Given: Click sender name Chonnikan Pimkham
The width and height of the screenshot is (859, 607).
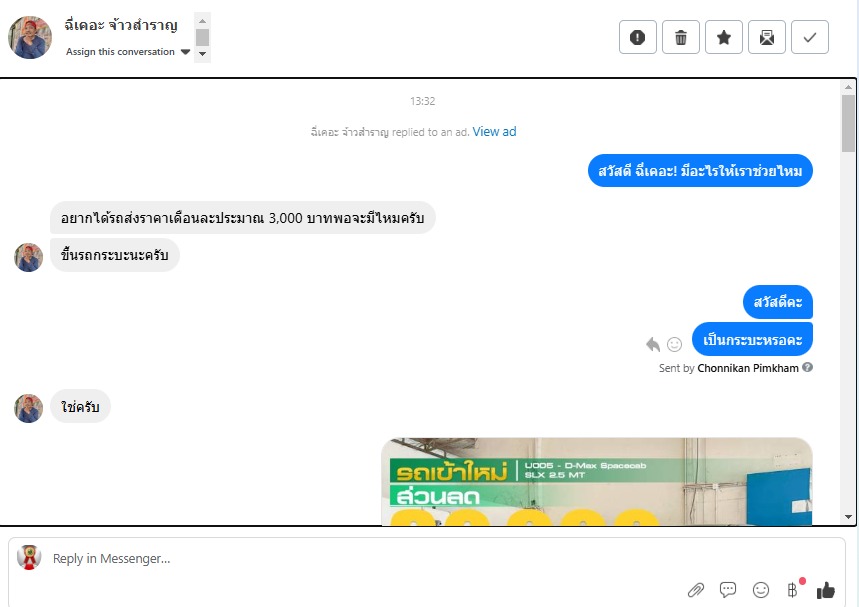Looking at the screenshot, I should [748, 368].
